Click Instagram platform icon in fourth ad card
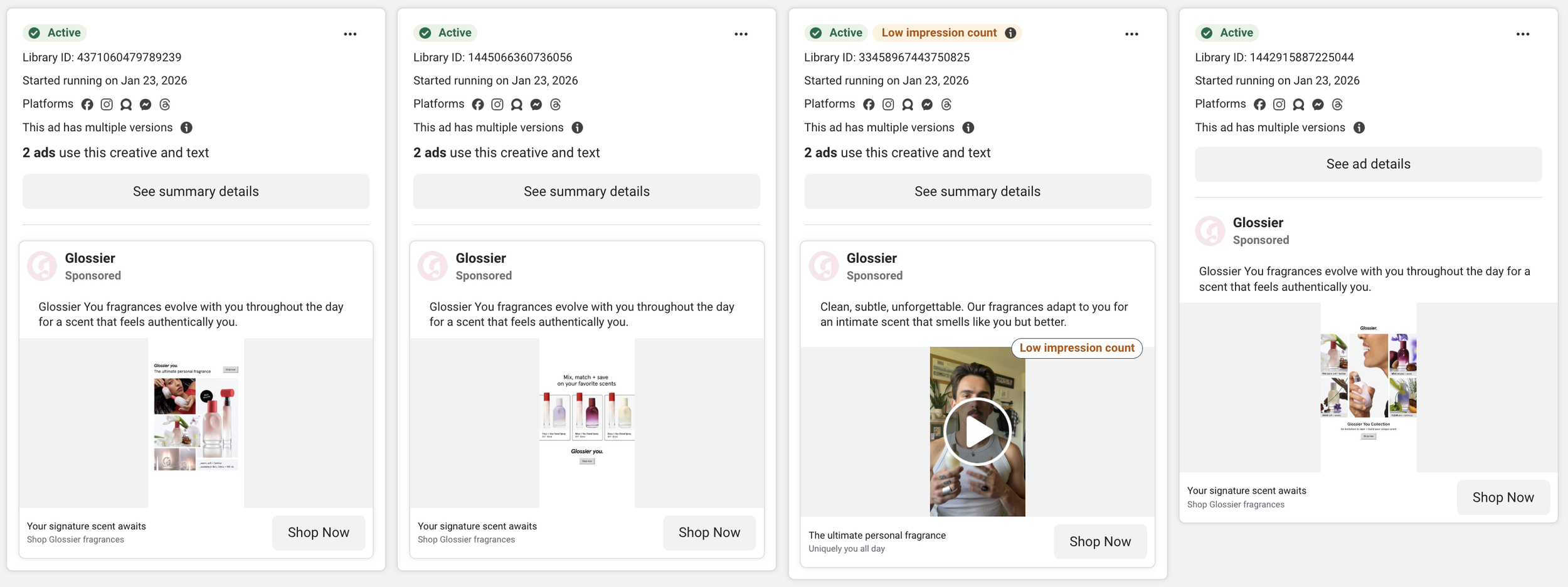The width and height of the screenshot is (1568, 587). click(x=1279, y=104)
